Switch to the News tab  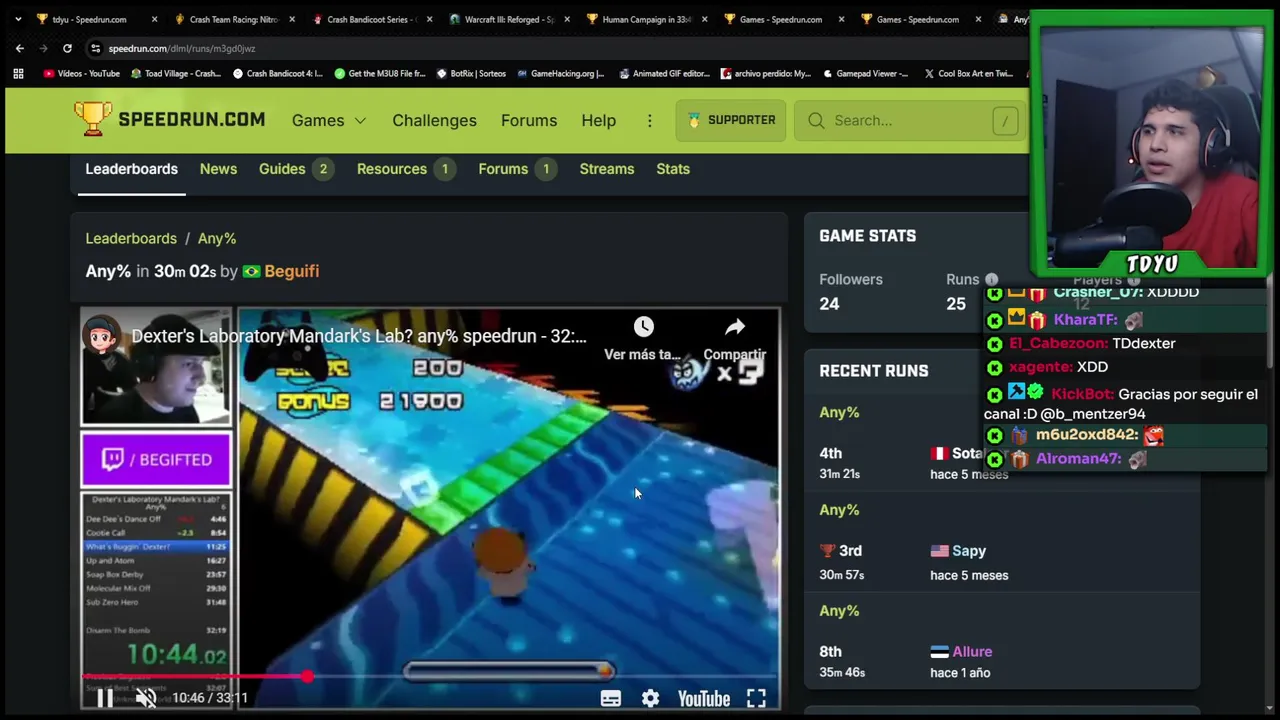218,169
